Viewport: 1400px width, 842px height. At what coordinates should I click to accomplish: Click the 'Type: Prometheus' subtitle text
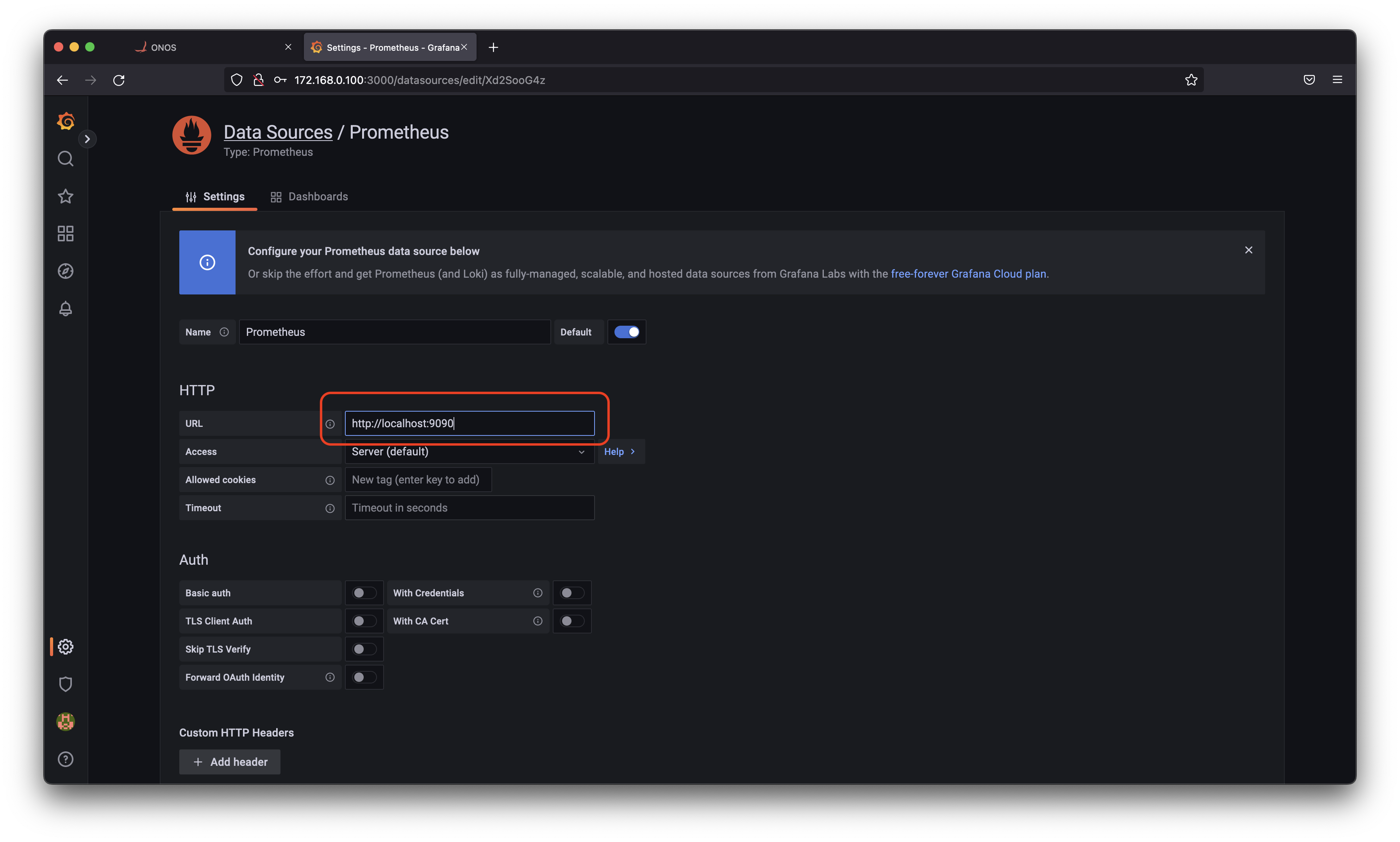click(268, 152)
